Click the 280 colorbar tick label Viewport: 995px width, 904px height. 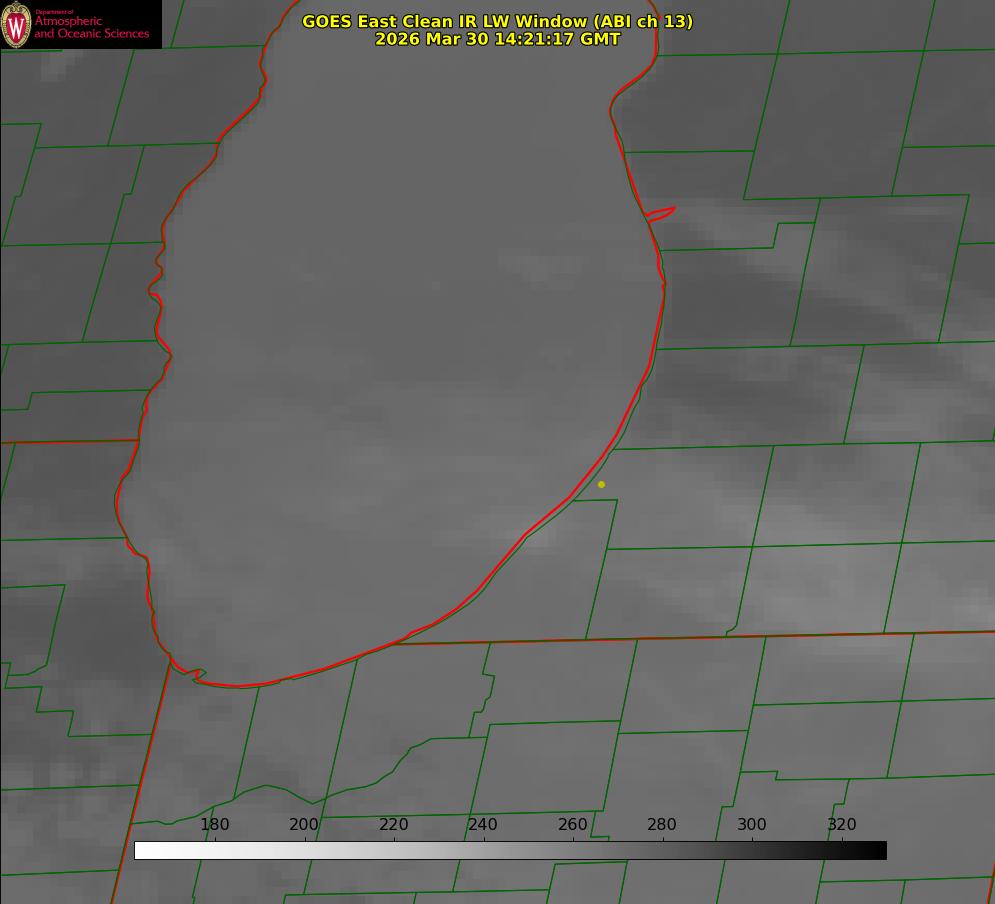click(662, 825)
